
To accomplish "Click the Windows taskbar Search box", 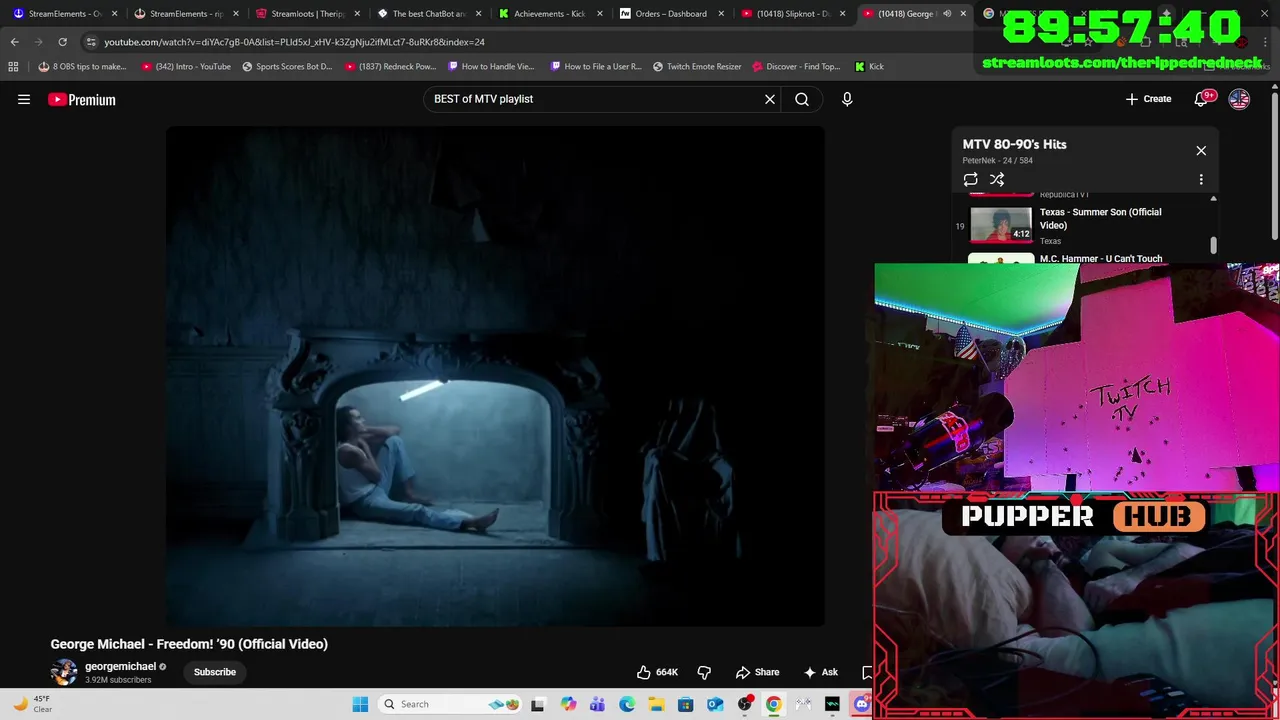I will click(x=451, y=704).
